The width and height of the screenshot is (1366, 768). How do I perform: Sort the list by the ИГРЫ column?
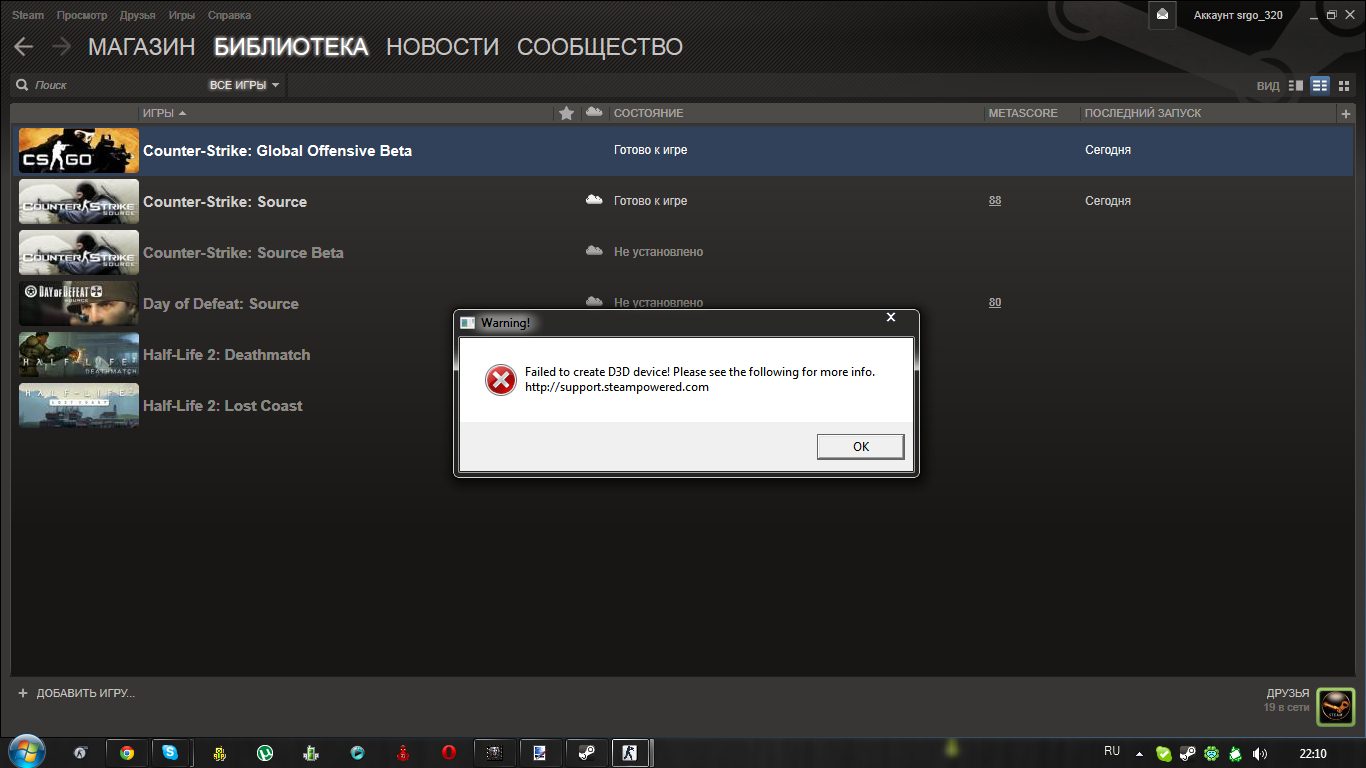click(164, 113)
